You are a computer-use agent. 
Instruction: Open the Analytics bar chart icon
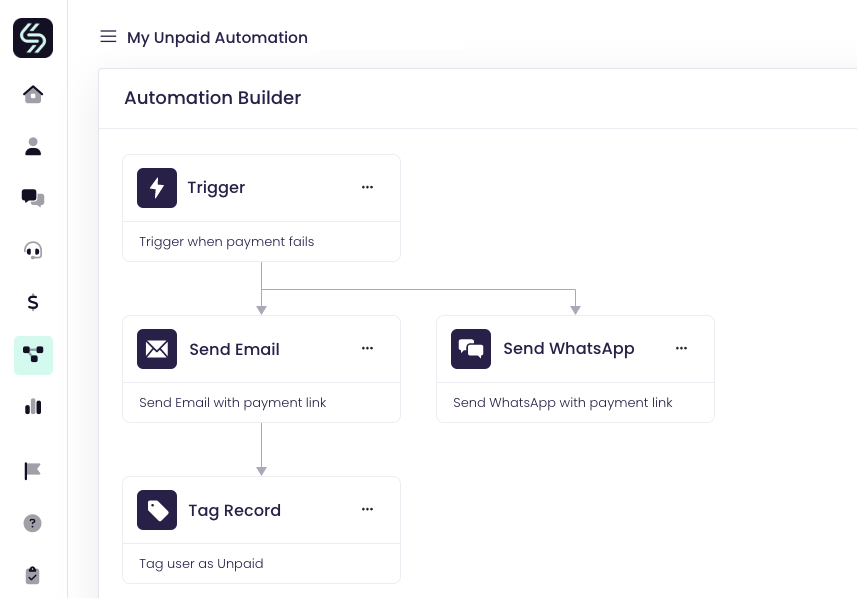[x=33, y=406]
